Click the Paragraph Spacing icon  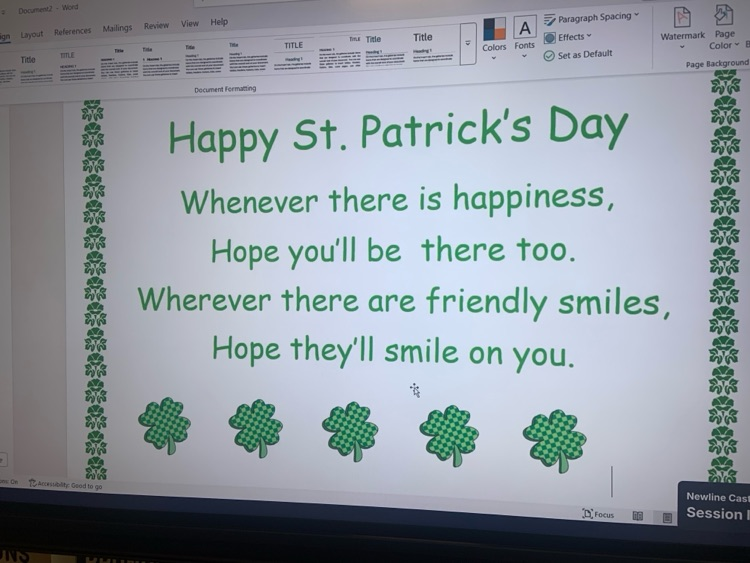pyautogui.click(x=550, y=20)
